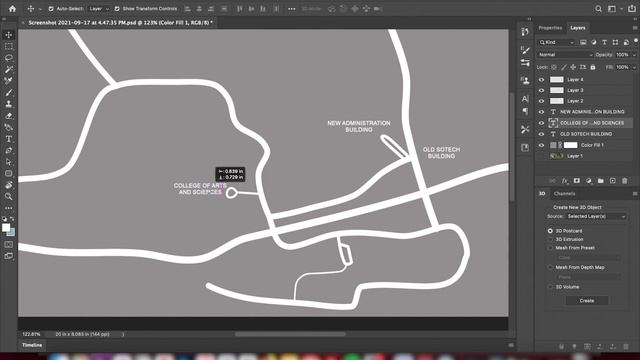
Task: Toggle Show Transform Controls checkbox
Action: coord(117,9)
